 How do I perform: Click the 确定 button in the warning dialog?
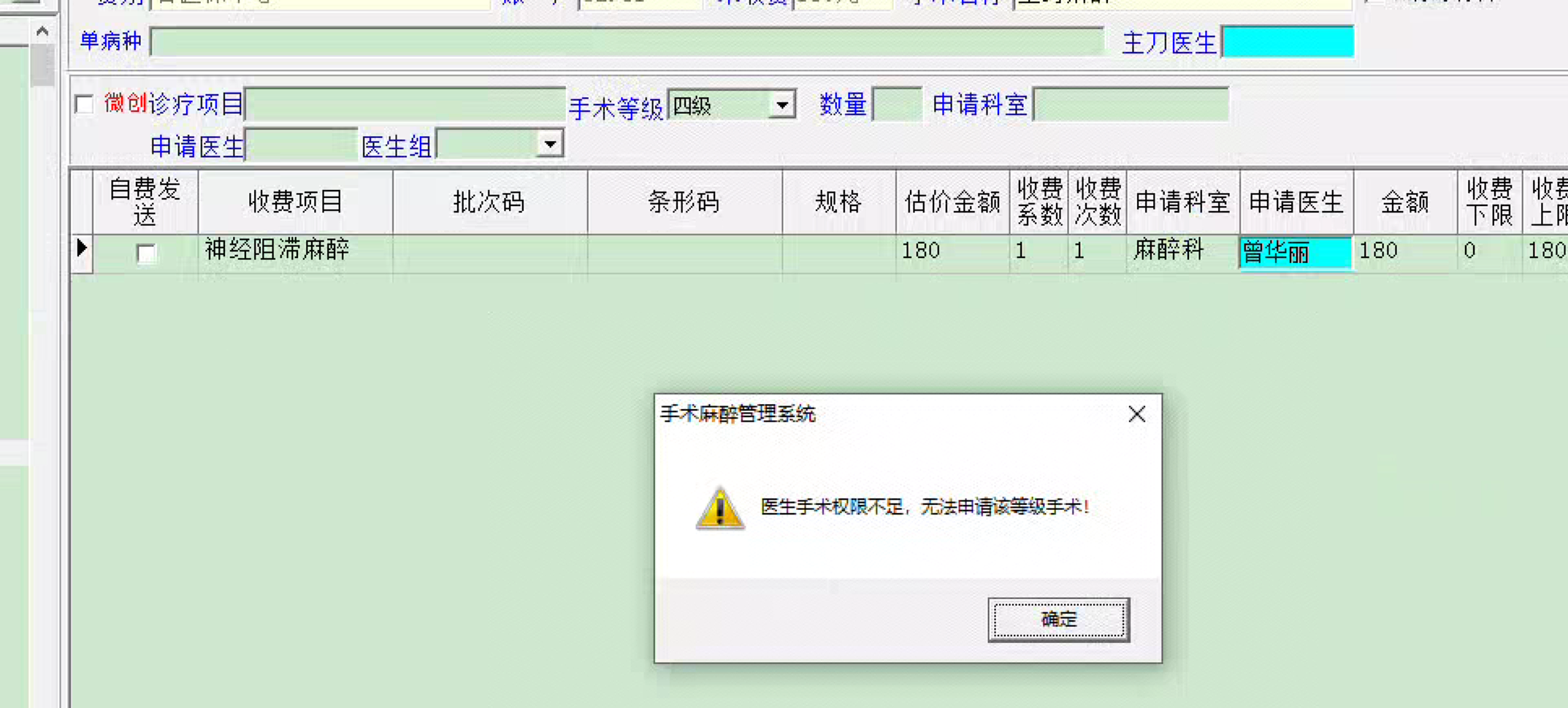point(1058,620)
